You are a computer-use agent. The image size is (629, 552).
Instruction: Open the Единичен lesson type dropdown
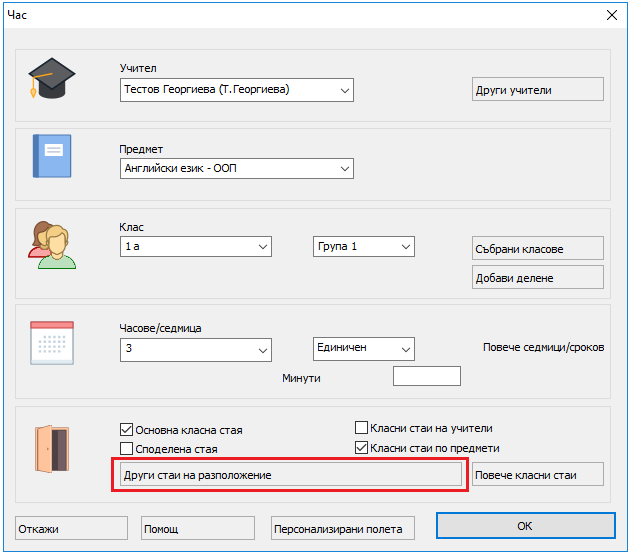coord(405,348)
